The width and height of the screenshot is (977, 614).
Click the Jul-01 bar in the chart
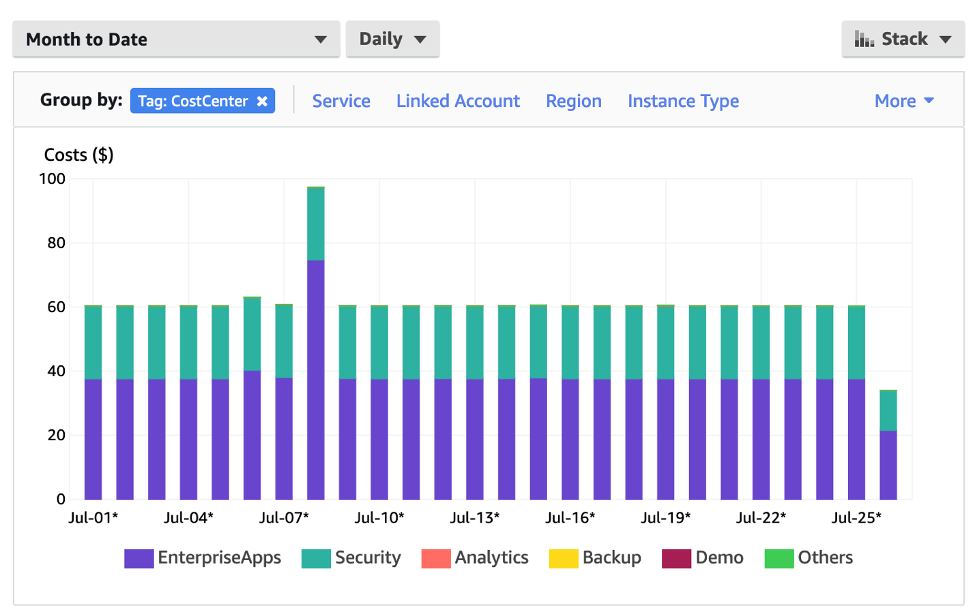point(93,402)
